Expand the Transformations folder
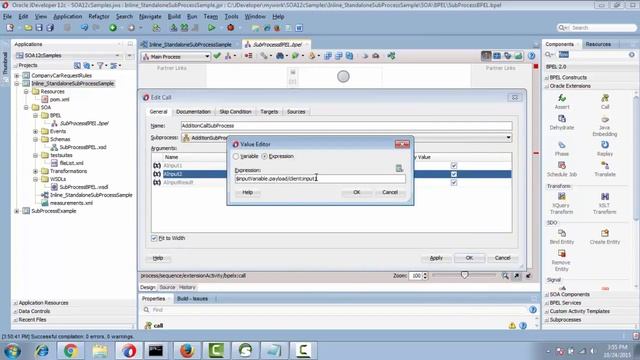Viewport: 640px width, 360px height. pyautogui.click(x=36, y=171)
